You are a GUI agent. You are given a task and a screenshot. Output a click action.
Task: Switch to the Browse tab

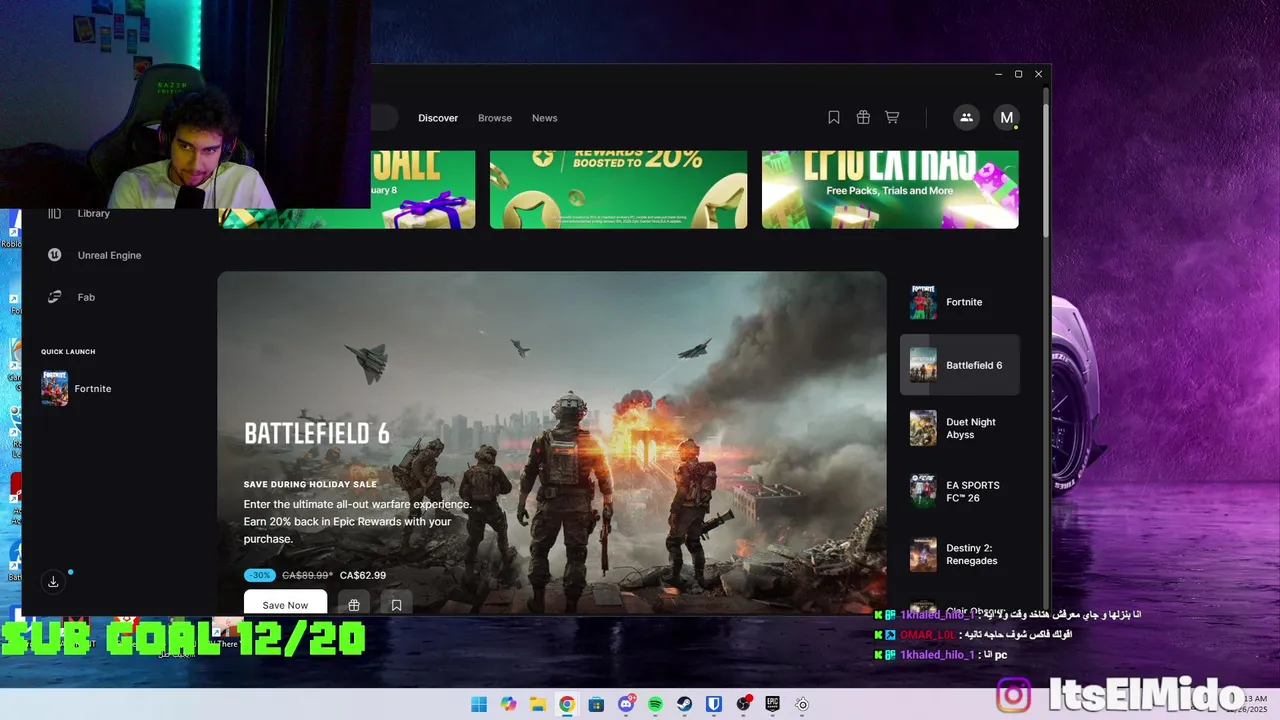coord(495,118)
